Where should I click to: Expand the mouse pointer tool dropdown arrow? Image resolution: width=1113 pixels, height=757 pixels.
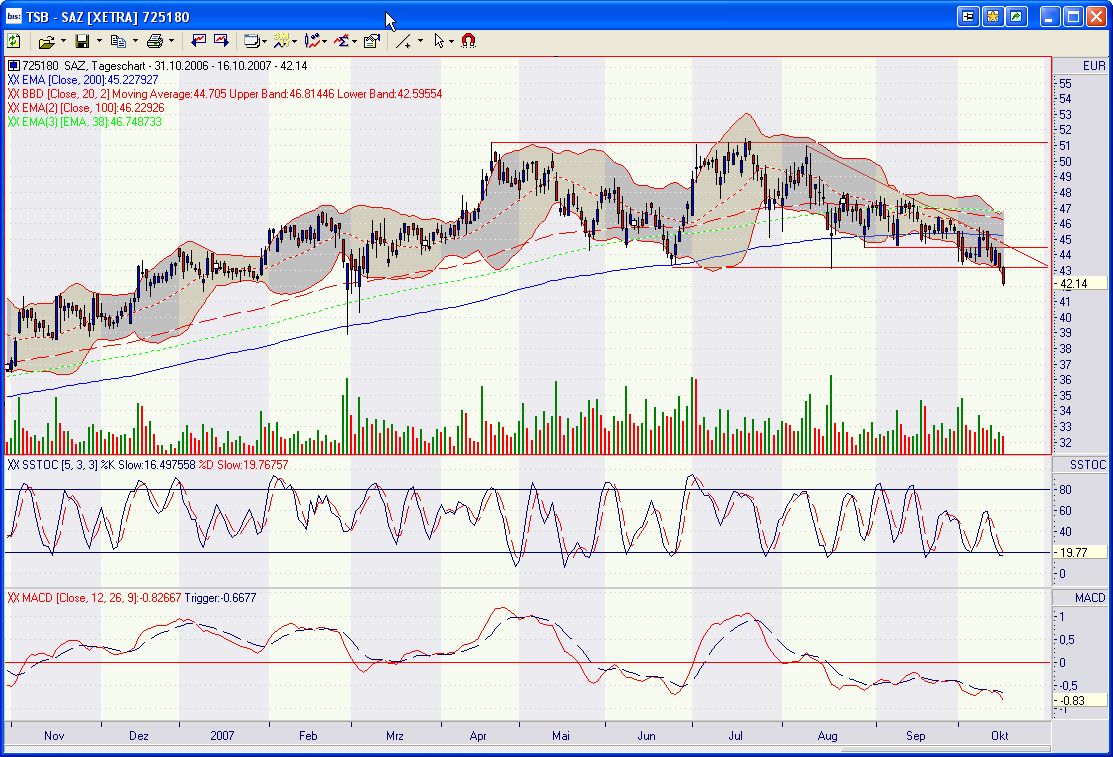tap(452, 41)
